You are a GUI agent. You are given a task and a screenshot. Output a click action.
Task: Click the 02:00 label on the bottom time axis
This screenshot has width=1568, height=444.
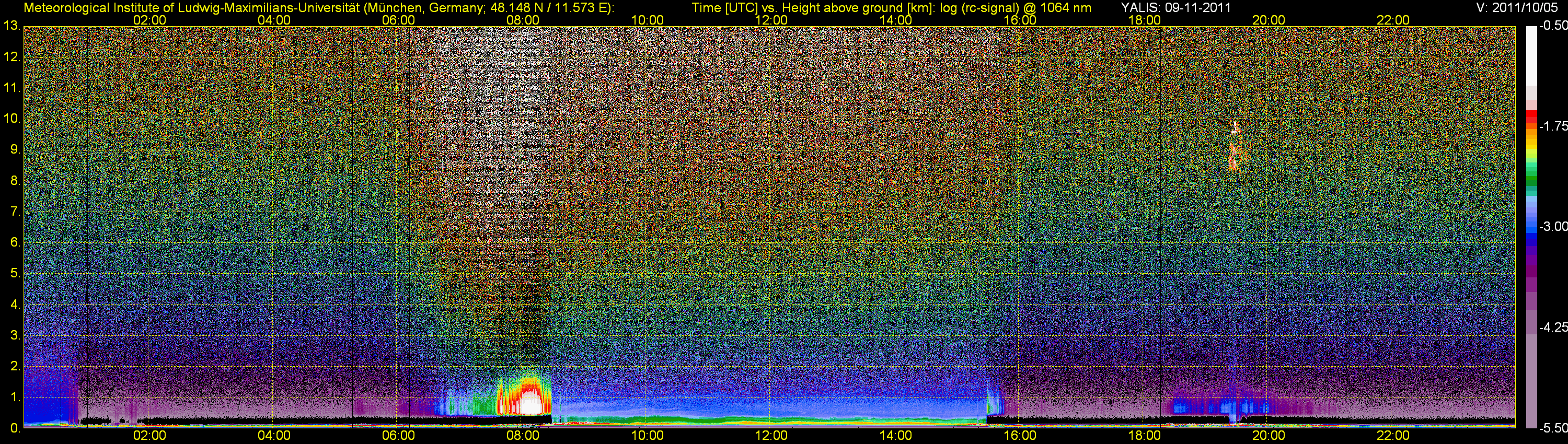click(x=149, y=436)
